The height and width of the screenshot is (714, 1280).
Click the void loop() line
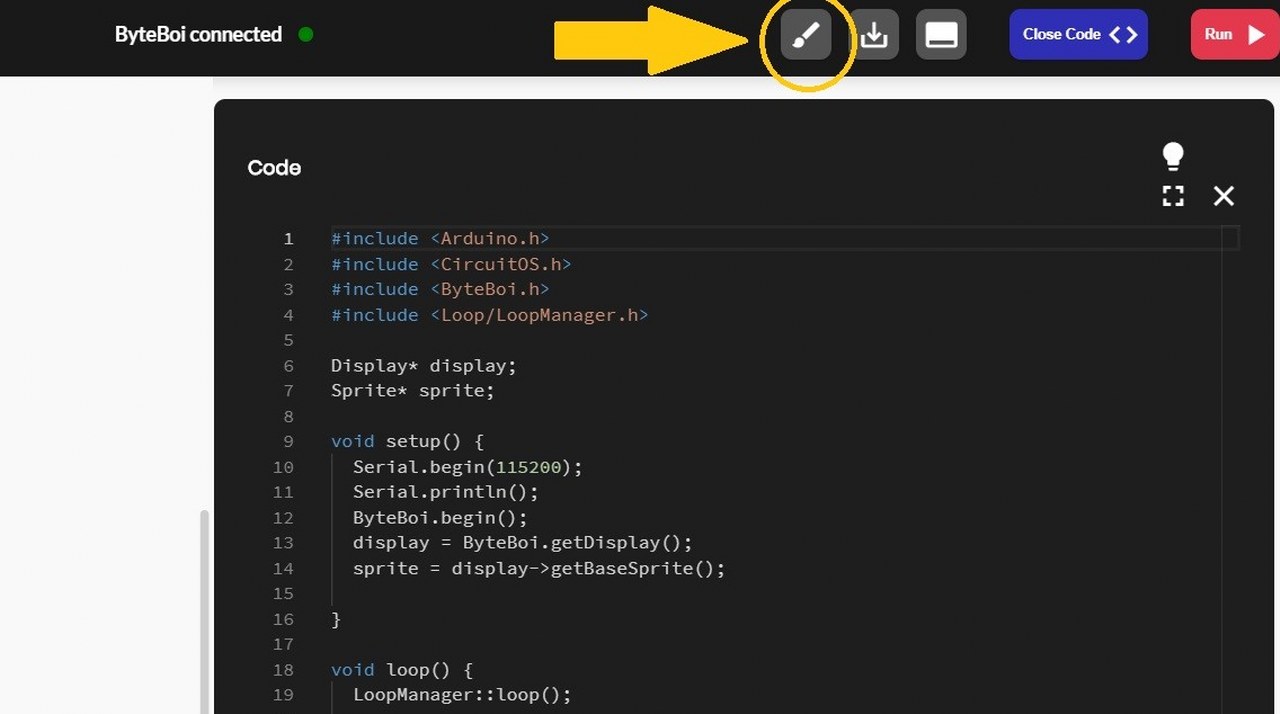point(402,670)
